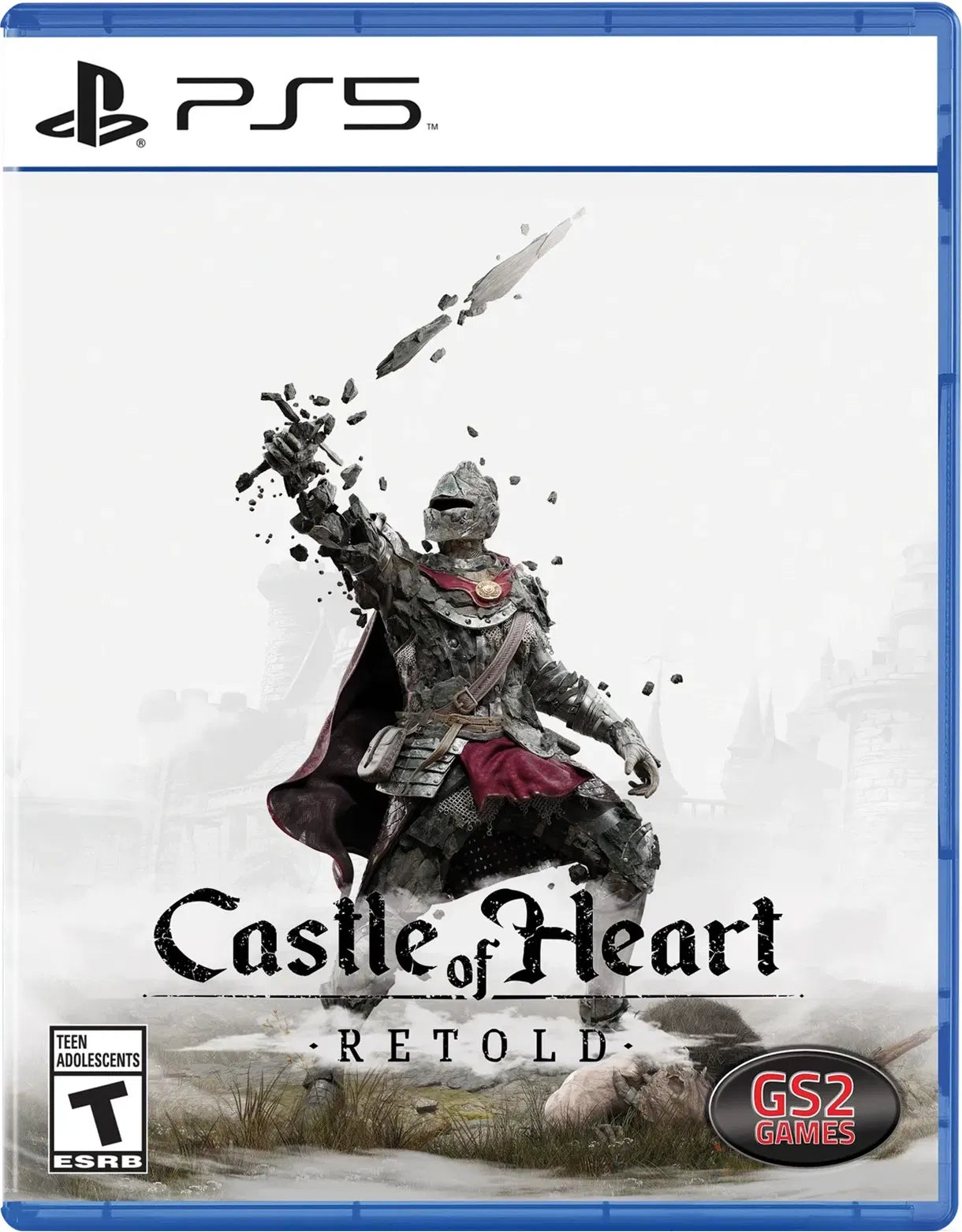Click the Teen Adolescents label
962x1232 pixels.
[x=99, y=1052]
